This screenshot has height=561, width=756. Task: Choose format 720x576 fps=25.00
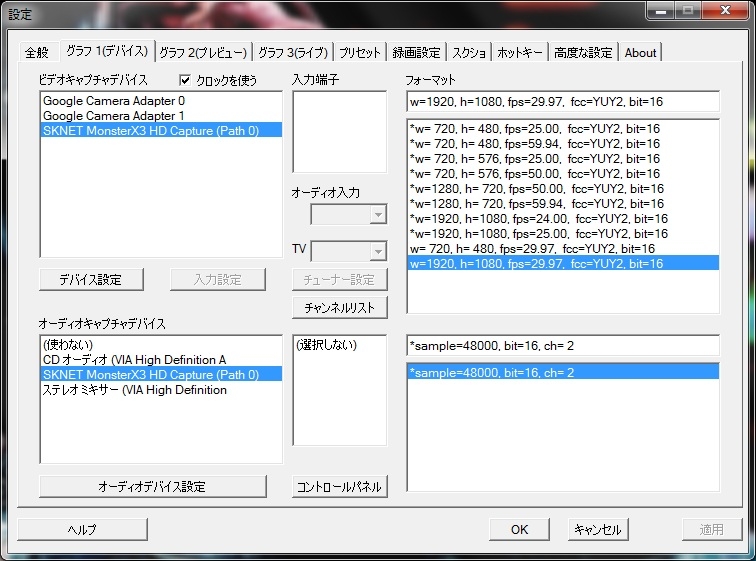coord(563,159)
